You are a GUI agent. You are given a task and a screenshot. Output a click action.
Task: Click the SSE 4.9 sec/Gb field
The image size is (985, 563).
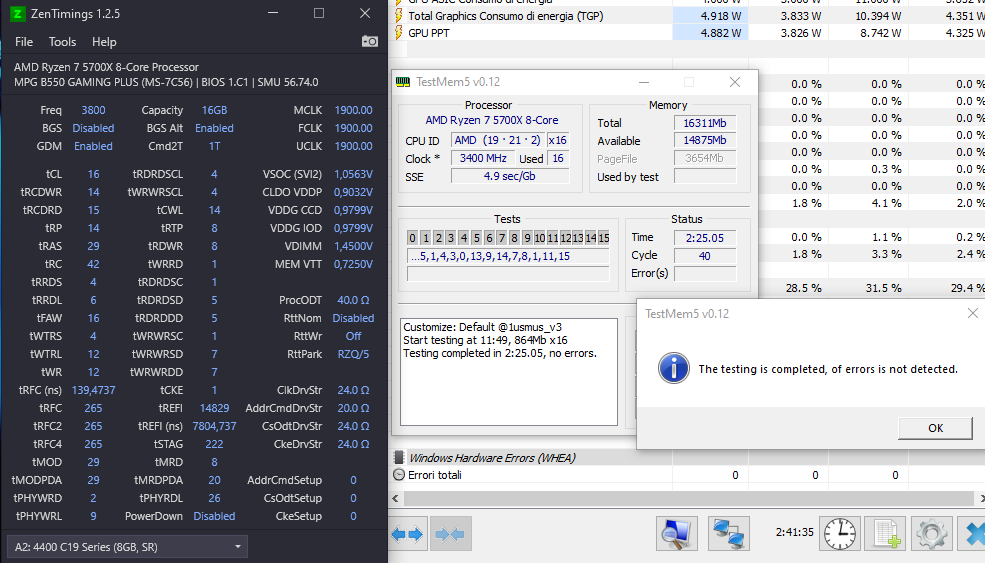click(x=509, y=177)
